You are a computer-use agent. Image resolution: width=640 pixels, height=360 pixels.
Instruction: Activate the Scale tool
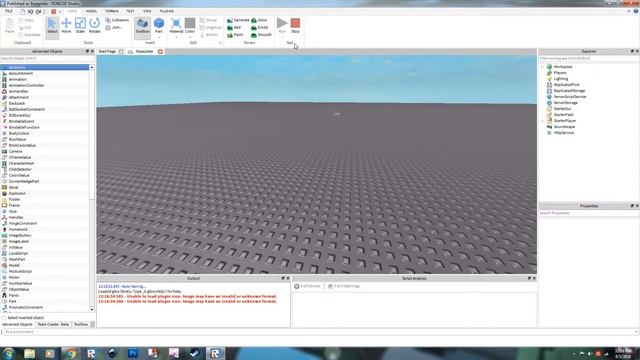[x=80, y=25]
